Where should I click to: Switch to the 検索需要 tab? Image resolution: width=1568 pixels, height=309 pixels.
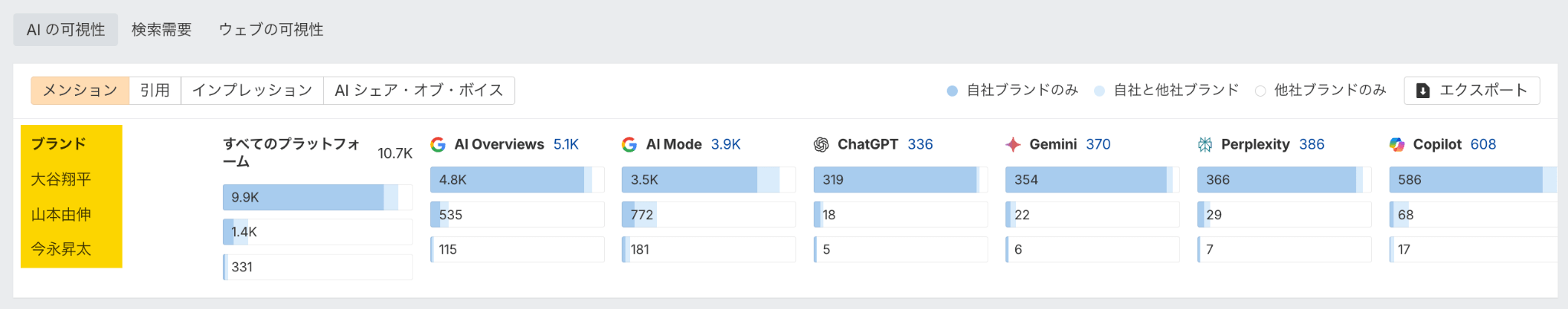pos(162,29)
